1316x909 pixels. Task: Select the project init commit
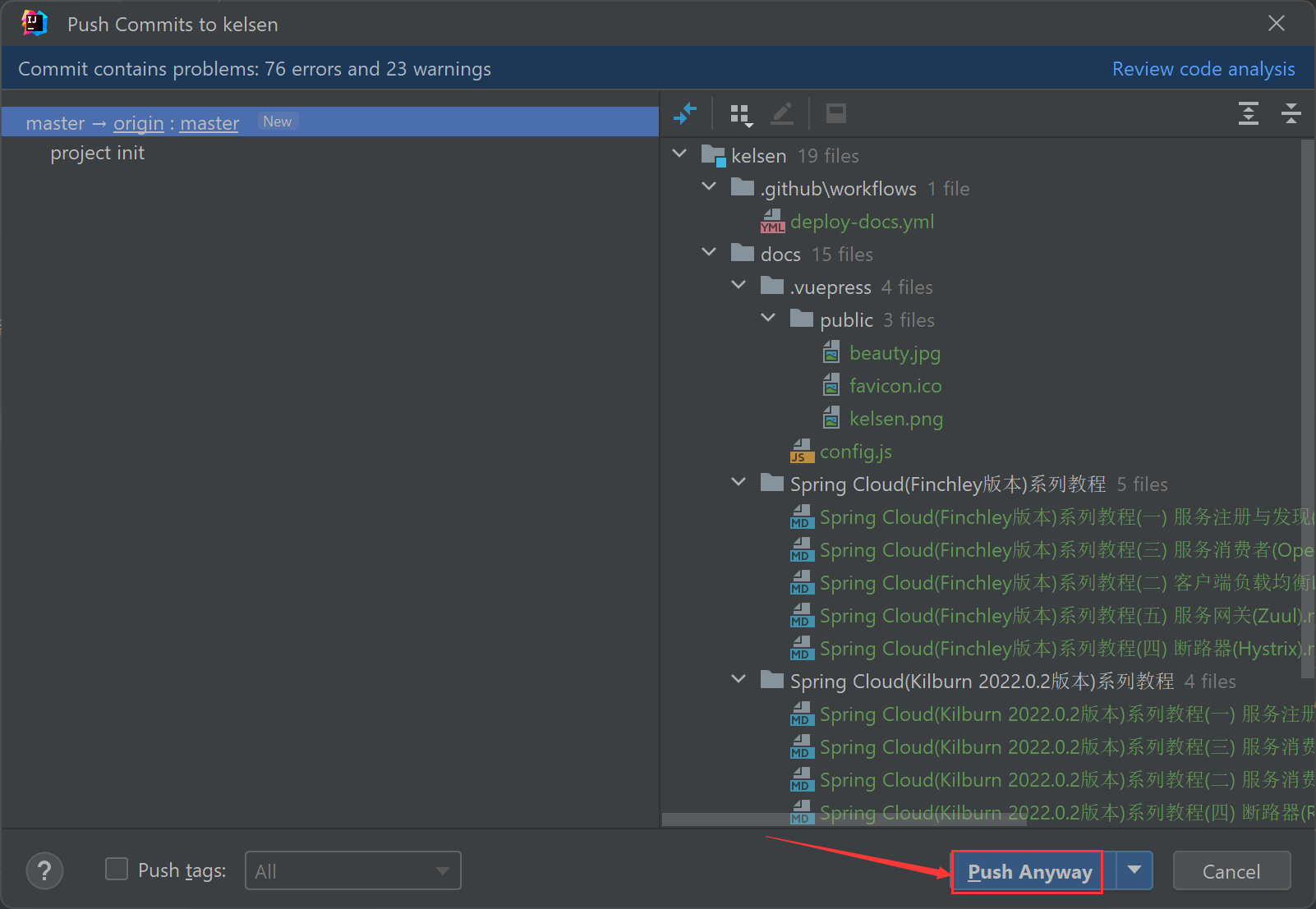tap(97, 154)
